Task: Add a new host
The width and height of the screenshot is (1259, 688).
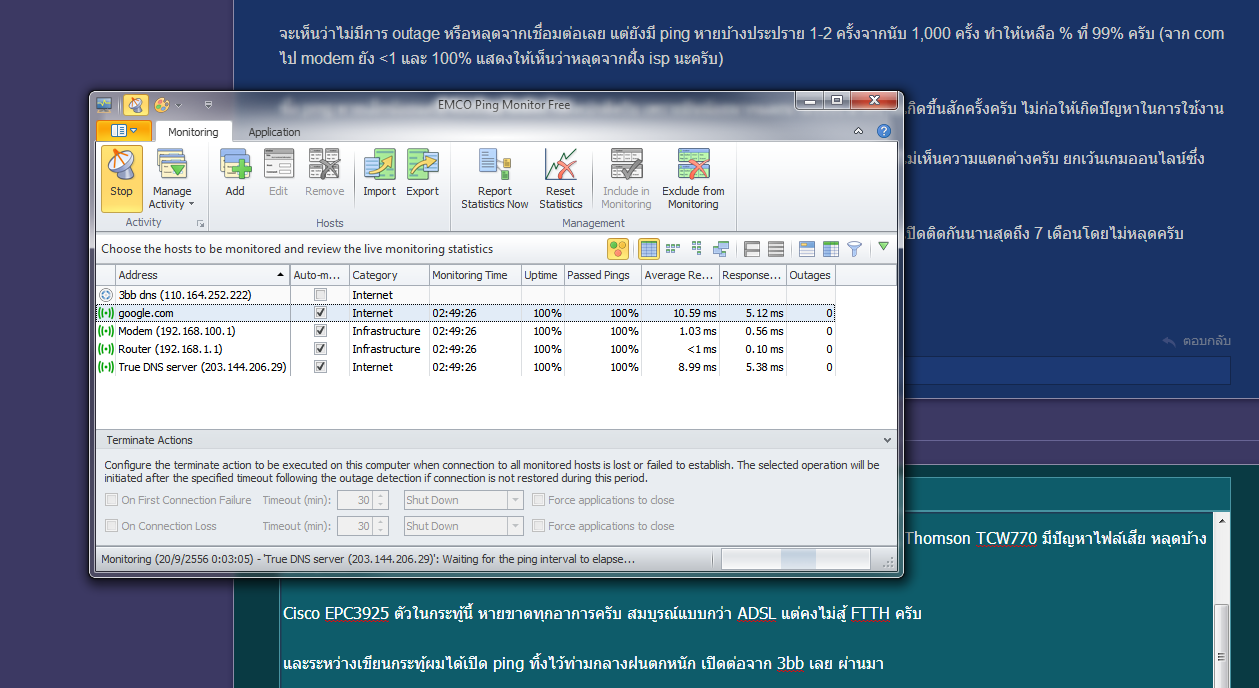Action: [235, 173]
